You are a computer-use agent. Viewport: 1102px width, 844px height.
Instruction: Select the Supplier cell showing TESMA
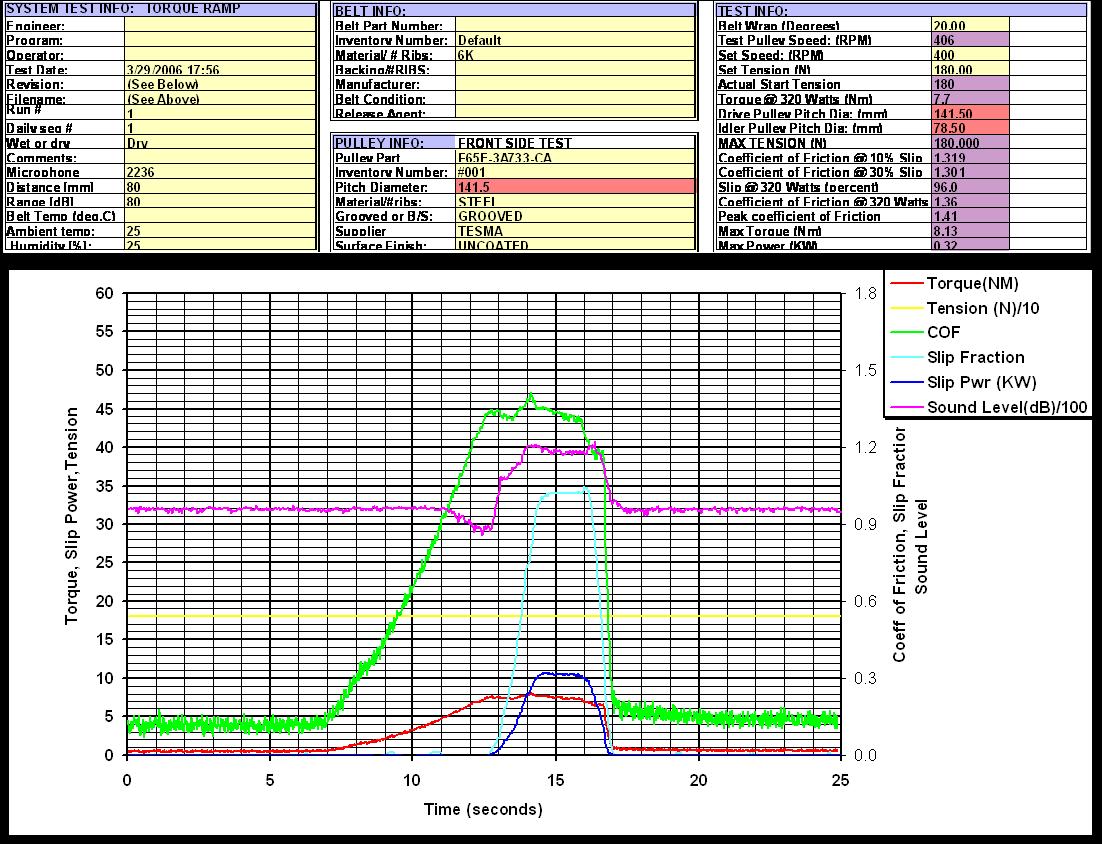pos(574,231)
